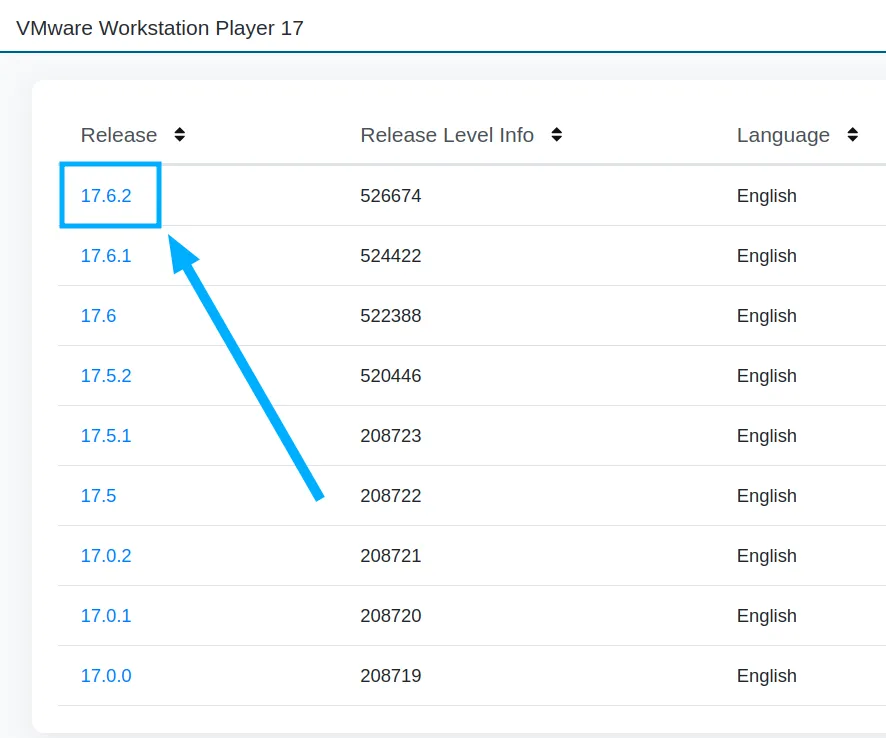Sort table by Language column
Screen dimensions: 886x738
pos(853,134)
